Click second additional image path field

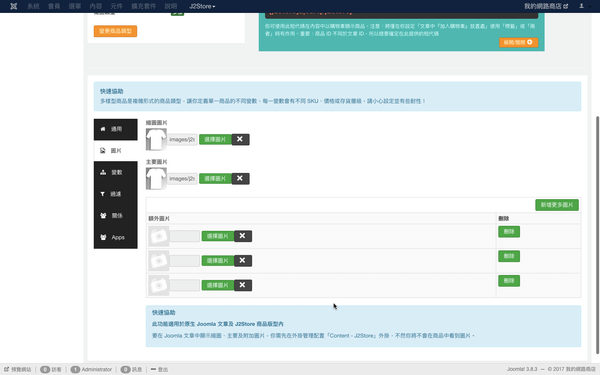click(184, 261)
